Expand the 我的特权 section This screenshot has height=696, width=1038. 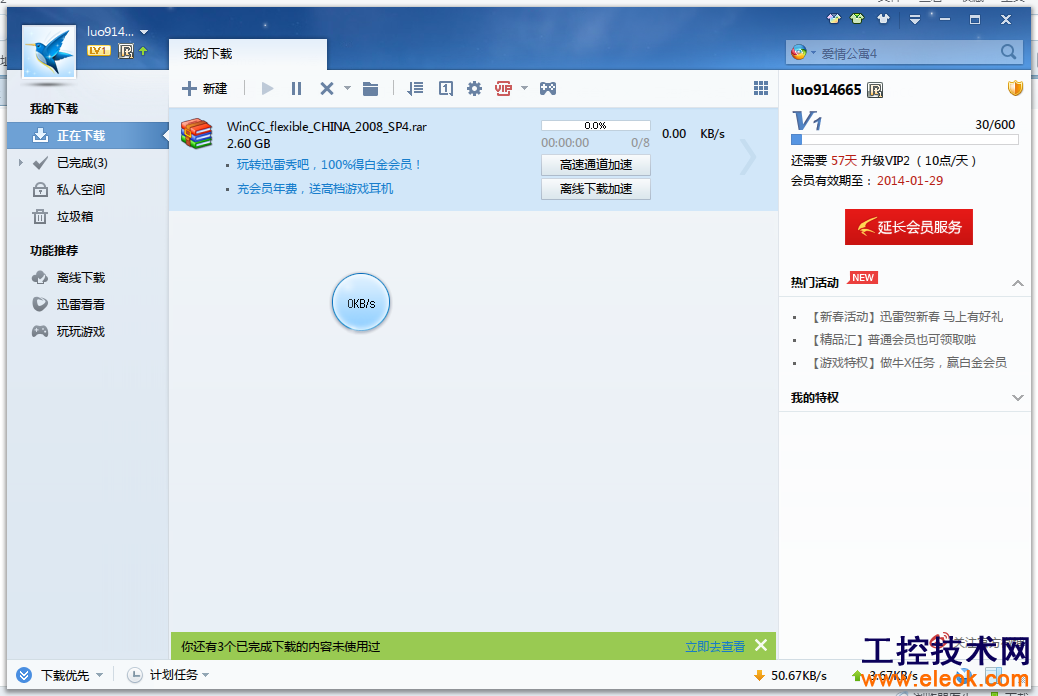click(1017, 398)
